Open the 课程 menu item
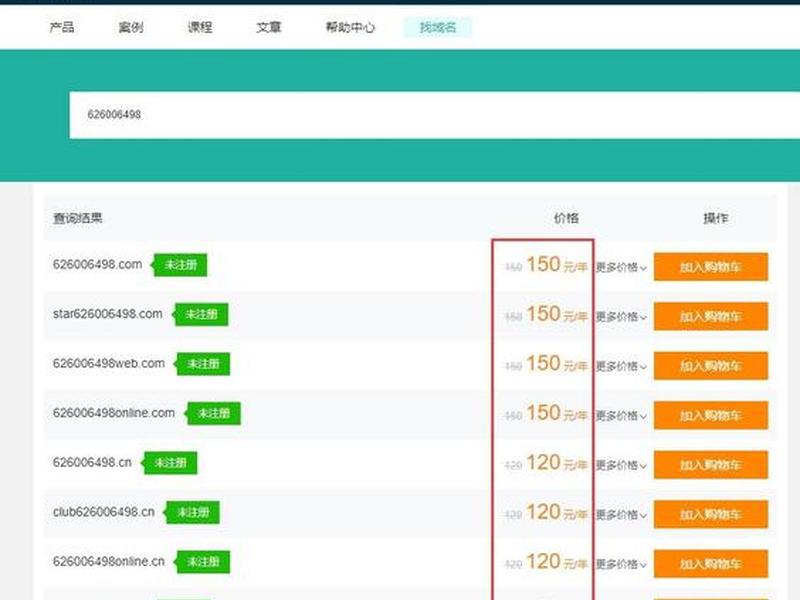 click(199, 27)
